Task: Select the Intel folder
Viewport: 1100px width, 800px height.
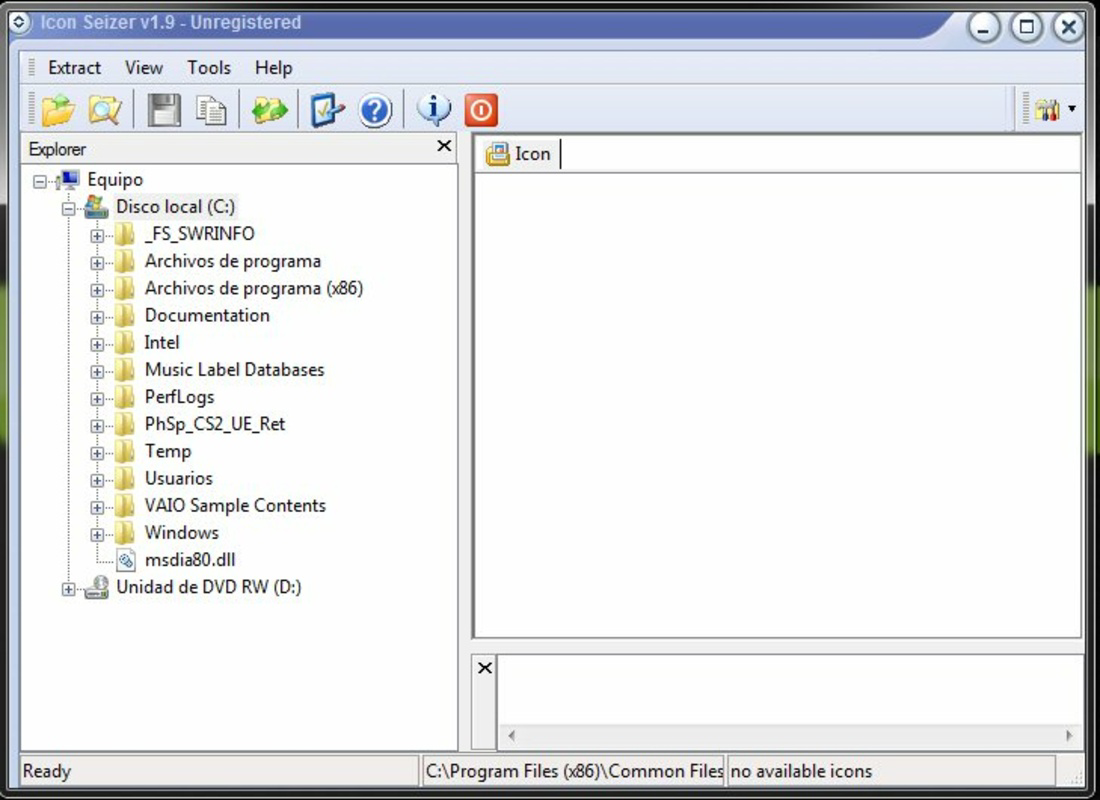Action: [162, 342]
